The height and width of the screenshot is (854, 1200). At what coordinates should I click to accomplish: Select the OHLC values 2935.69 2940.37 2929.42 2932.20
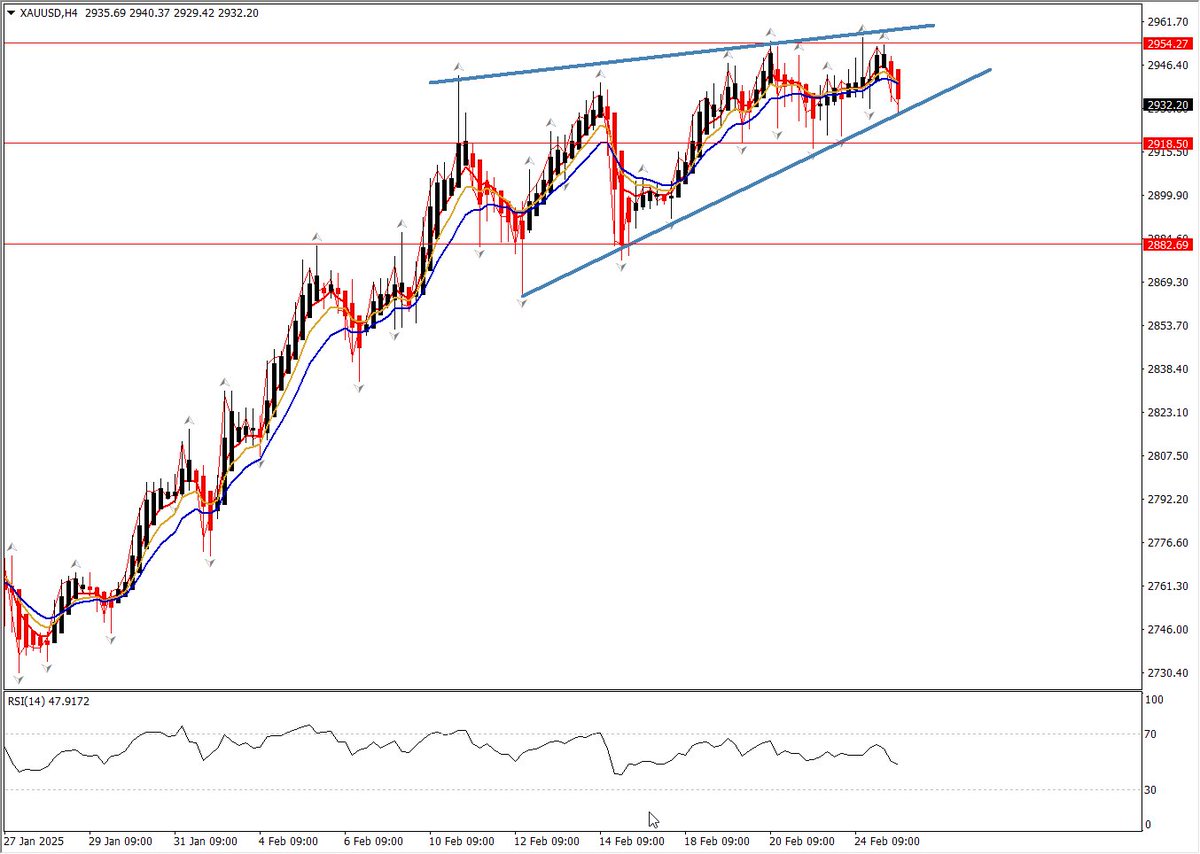(x=172, y=12)
